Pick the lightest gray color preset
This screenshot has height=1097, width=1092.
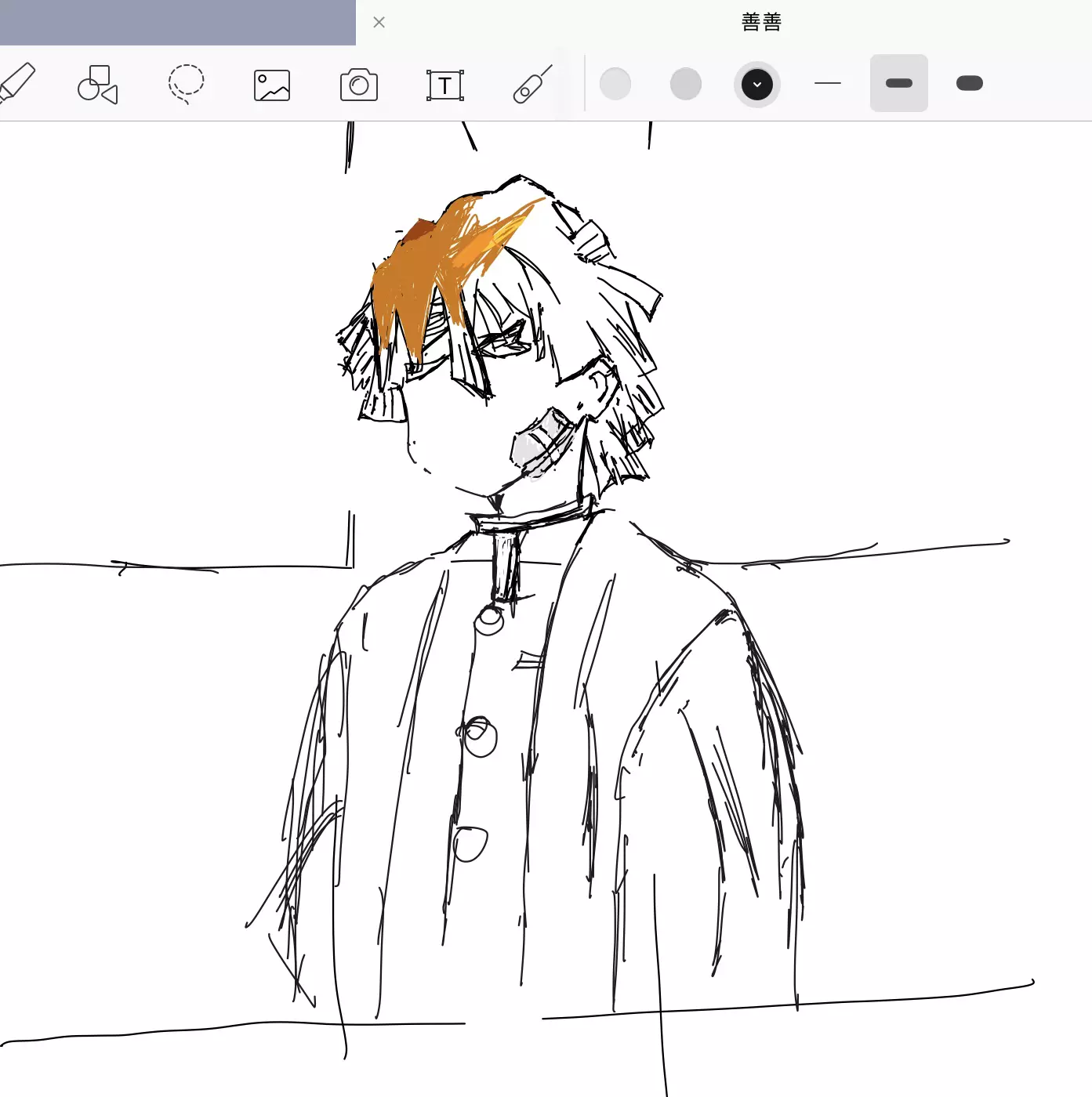[x=615, y=84]
